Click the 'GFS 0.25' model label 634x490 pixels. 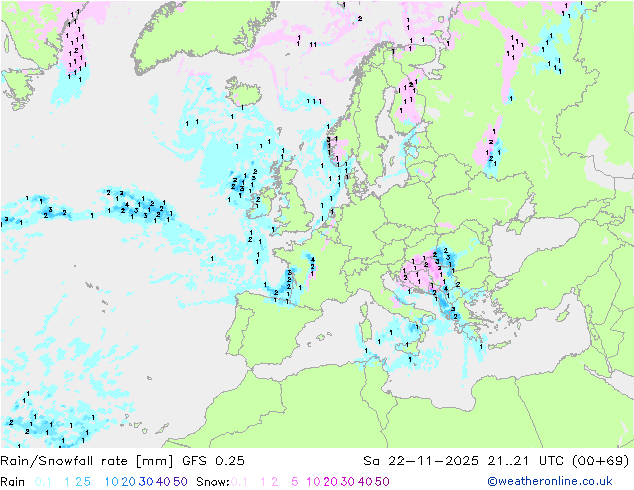pos(213,461)
